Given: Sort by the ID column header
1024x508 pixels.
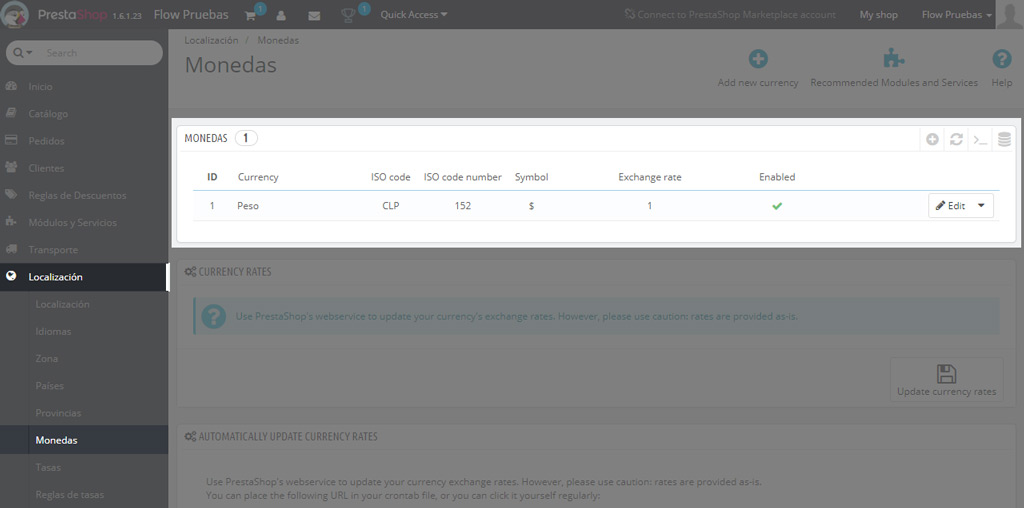Looking at the screenshot, I should tap(212, 177).
